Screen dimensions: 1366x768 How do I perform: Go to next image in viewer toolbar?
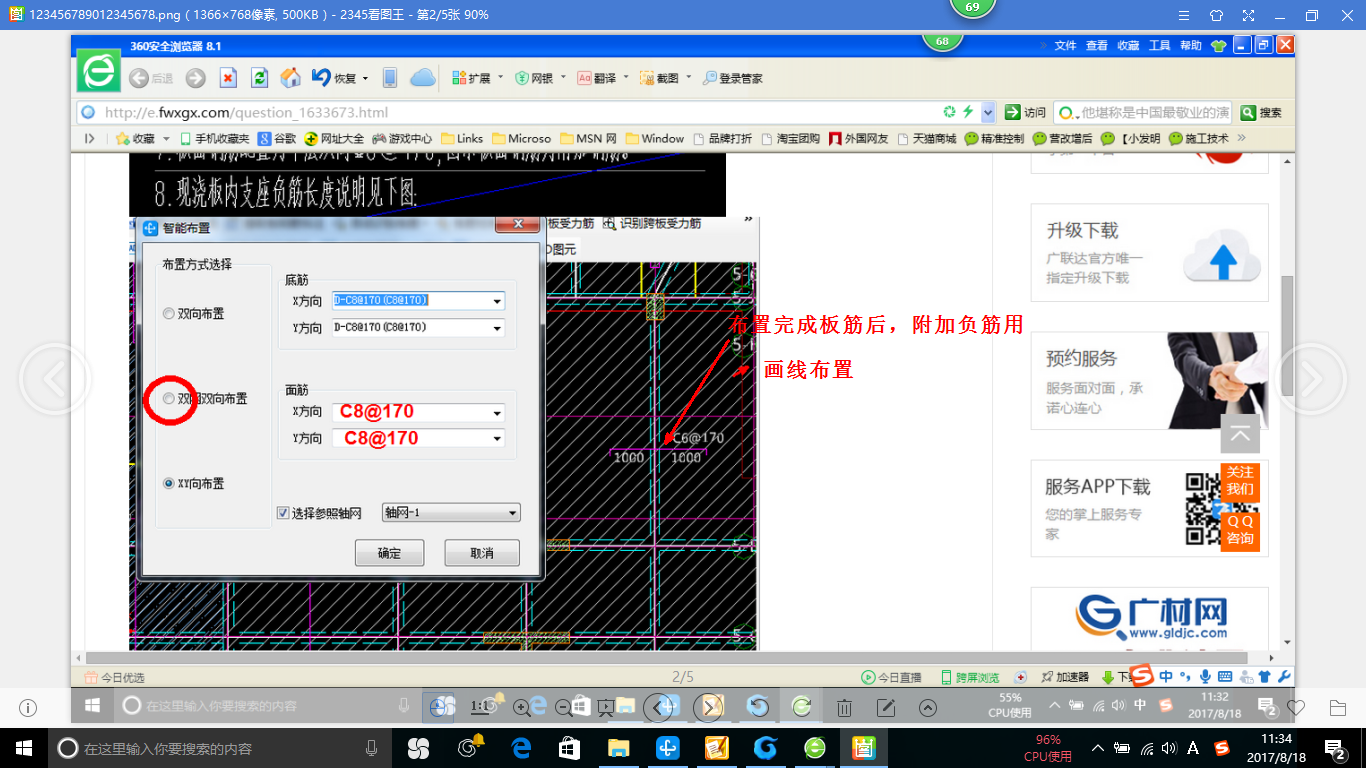click(709, 707)
